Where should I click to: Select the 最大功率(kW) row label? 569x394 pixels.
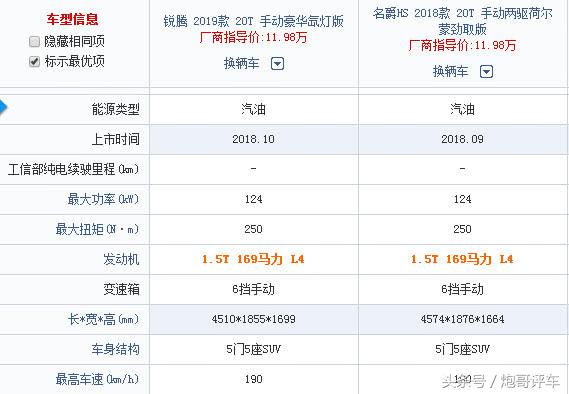(103, 199)
